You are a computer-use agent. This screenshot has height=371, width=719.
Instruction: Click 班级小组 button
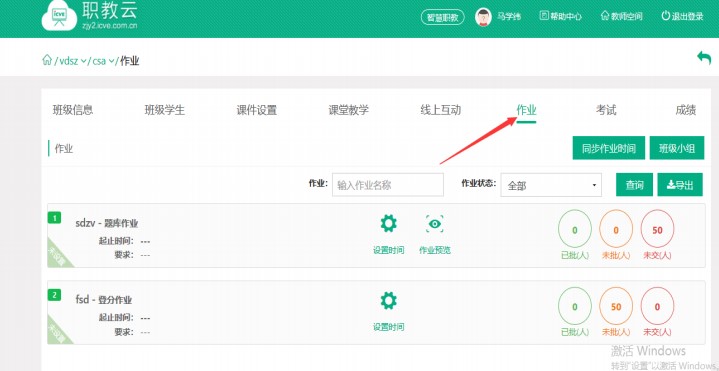(677, 148)
